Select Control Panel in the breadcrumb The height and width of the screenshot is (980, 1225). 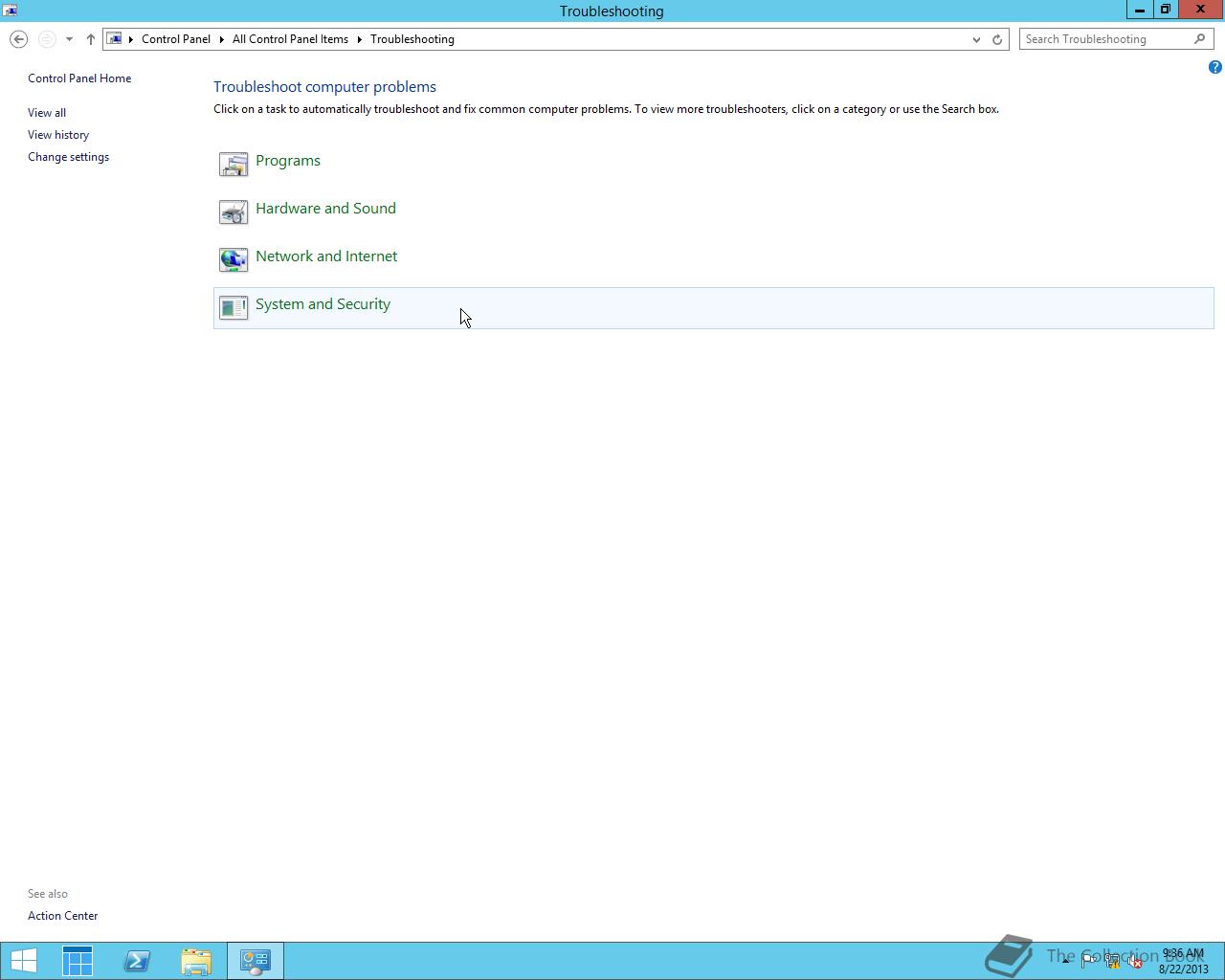coord(176,39)
